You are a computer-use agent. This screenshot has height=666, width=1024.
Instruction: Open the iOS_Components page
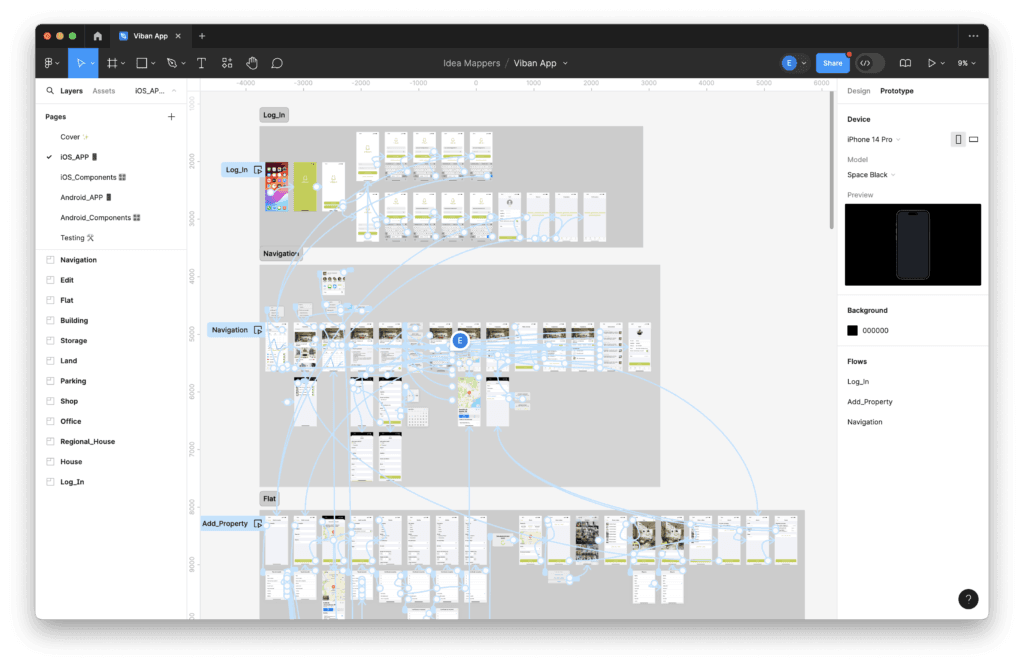tap(93, 178)
